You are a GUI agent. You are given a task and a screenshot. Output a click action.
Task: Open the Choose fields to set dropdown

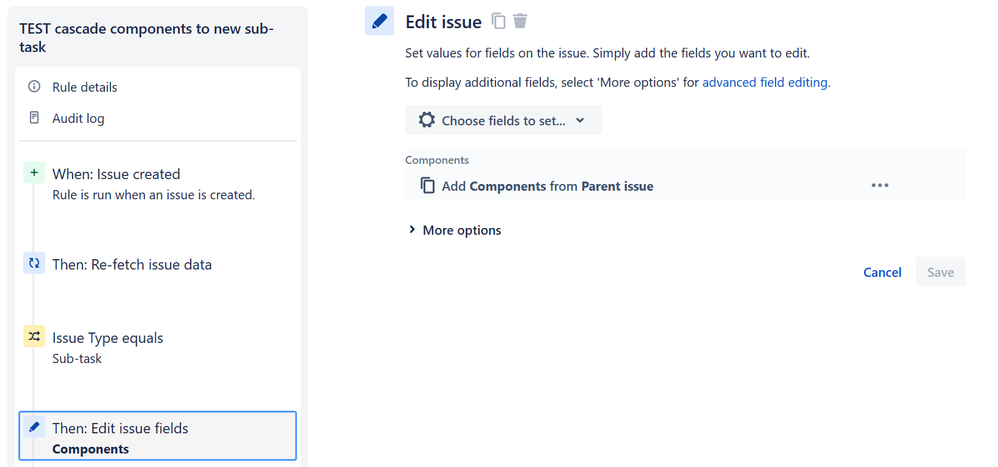[x=503, y=120]
